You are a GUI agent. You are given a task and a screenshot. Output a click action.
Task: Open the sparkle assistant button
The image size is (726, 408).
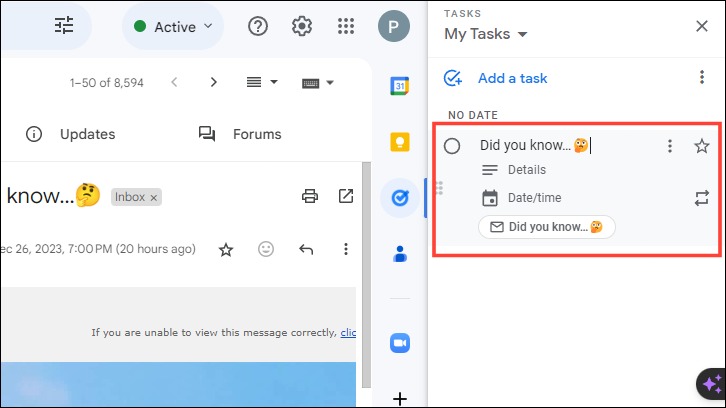(712, 384)
